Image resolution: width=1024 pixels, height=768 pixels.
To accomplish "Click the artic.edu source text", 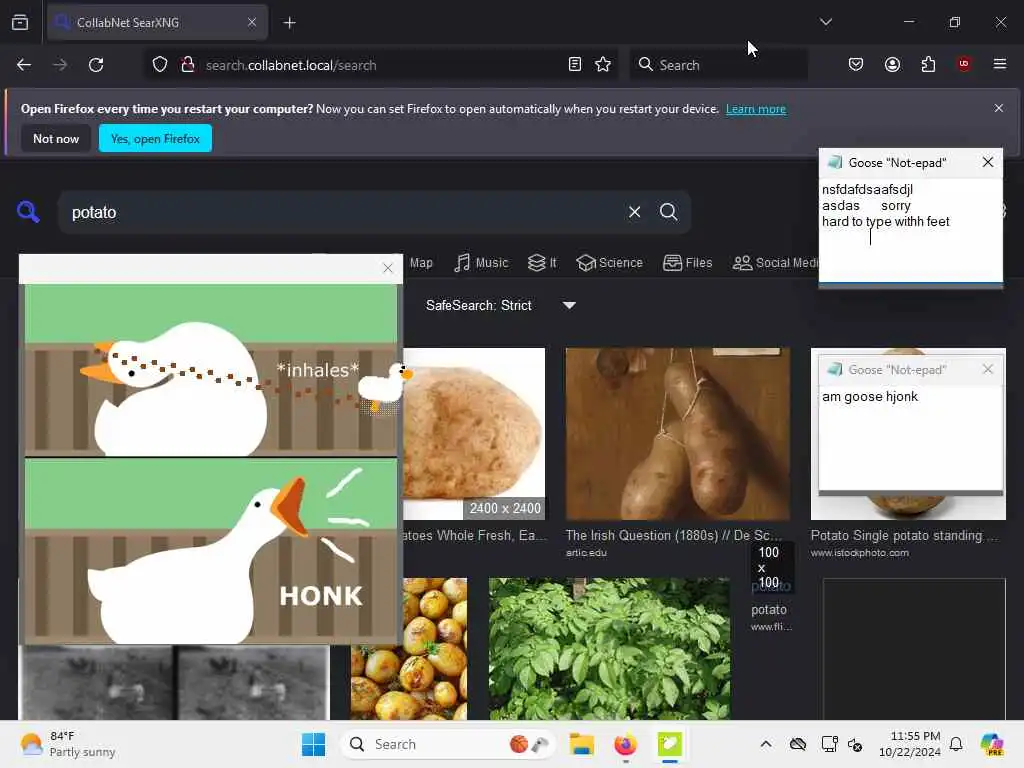I will click(x=586, y=552).
